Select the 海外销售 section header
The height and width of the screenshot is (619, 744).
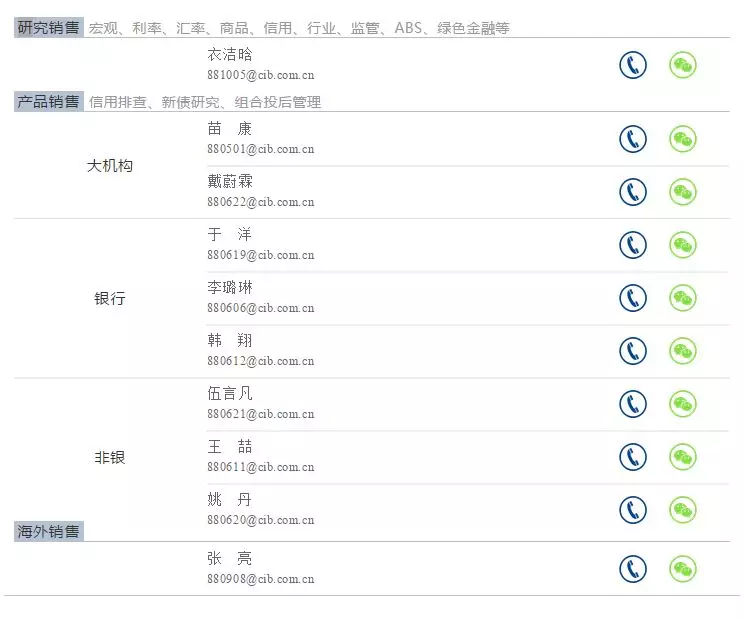[x=49, y=531]
